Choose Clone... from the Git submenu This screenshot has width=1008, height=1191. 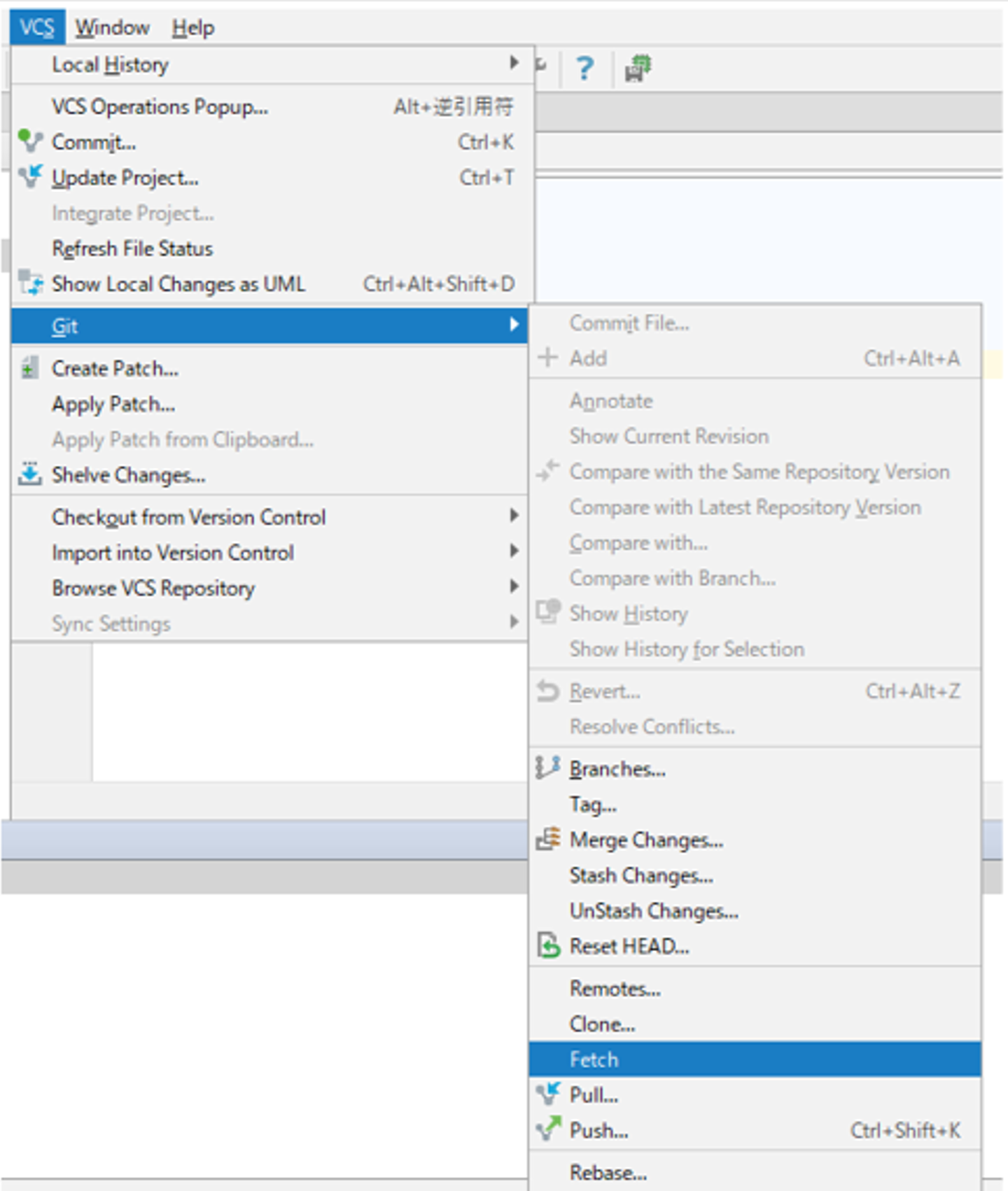(x=755, y=1024)
